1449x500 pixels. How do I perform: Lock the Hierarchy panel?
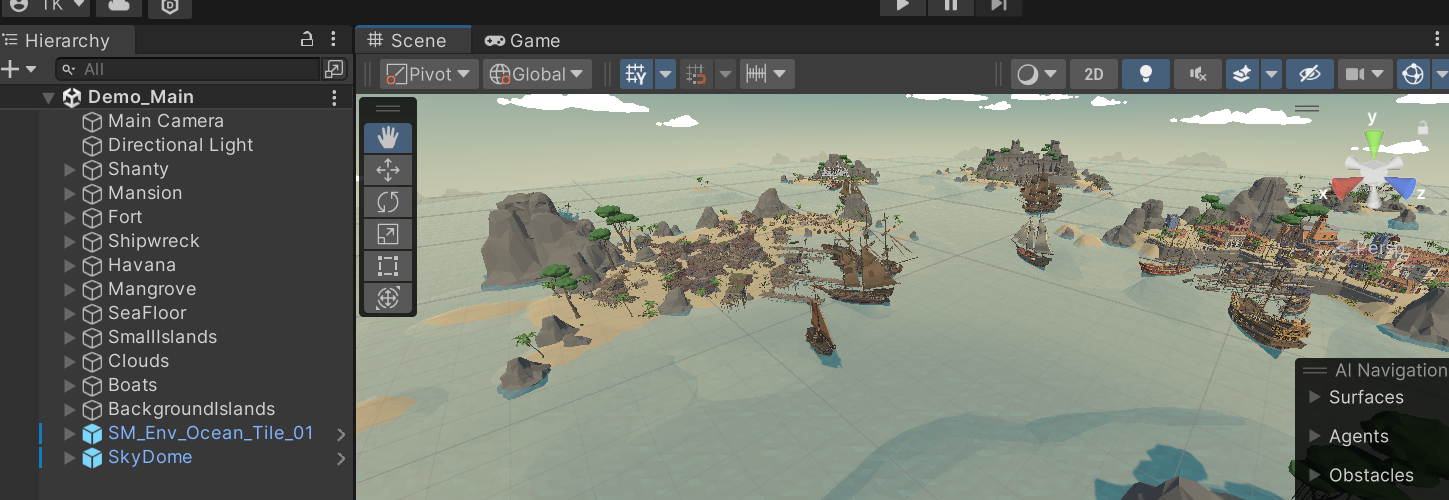point(308,40)
